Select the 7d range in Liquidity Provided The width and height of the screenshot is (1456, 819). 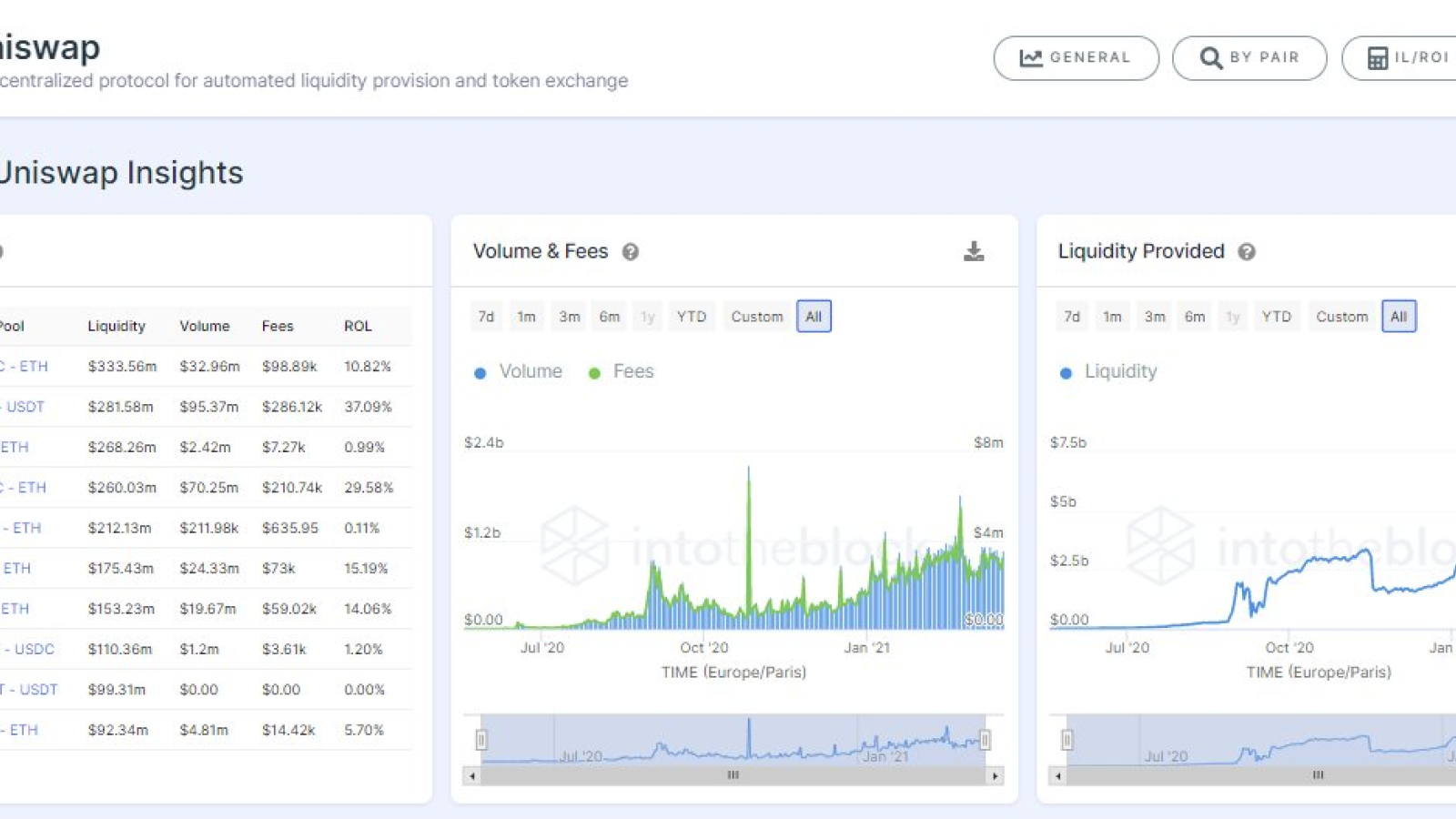[x=1072, y=317]
